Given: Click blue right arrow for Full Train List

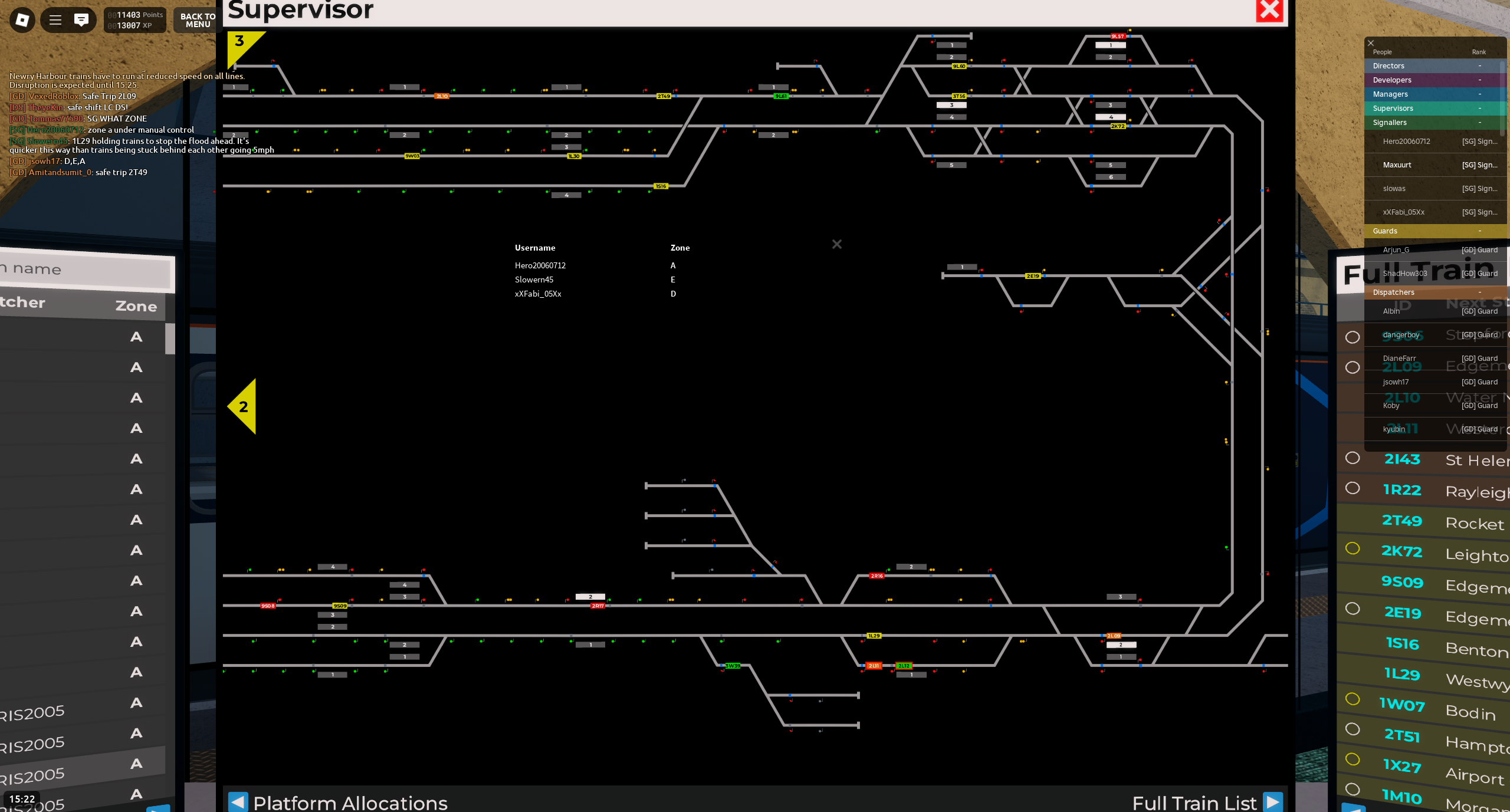Looking at the screenshot, I should [1273, 801].
